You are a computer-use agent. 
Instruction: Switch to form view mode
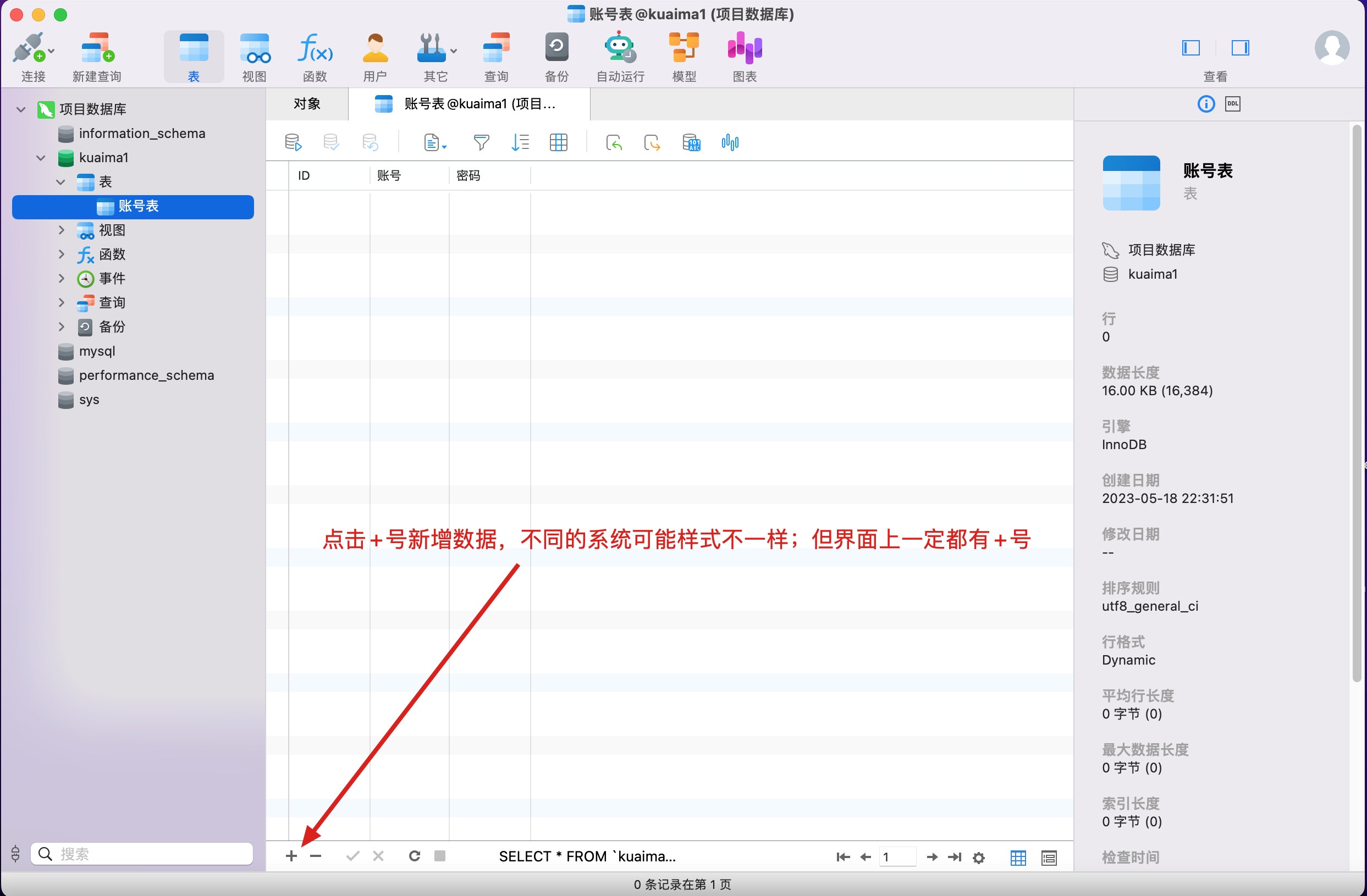click(x=1049, y=858)
